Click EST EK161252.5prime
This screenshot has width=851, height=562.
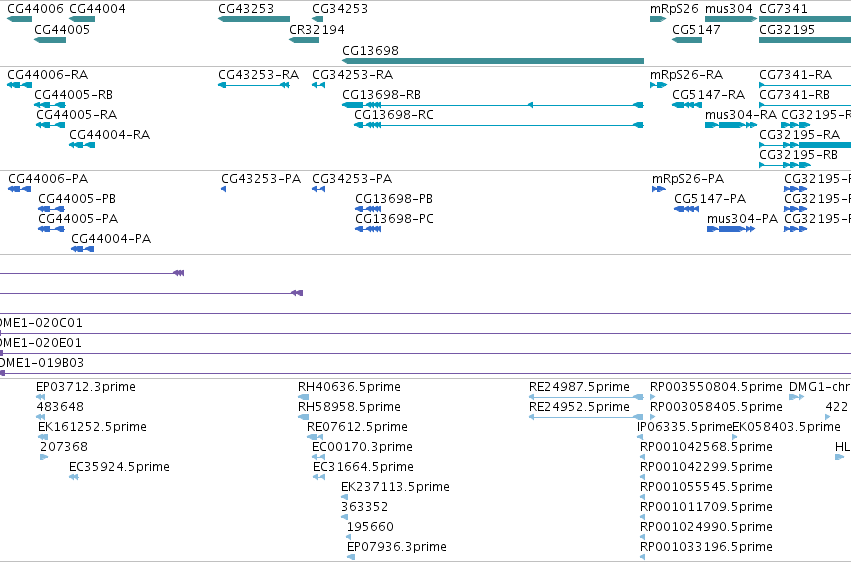[x=43, y=437]
